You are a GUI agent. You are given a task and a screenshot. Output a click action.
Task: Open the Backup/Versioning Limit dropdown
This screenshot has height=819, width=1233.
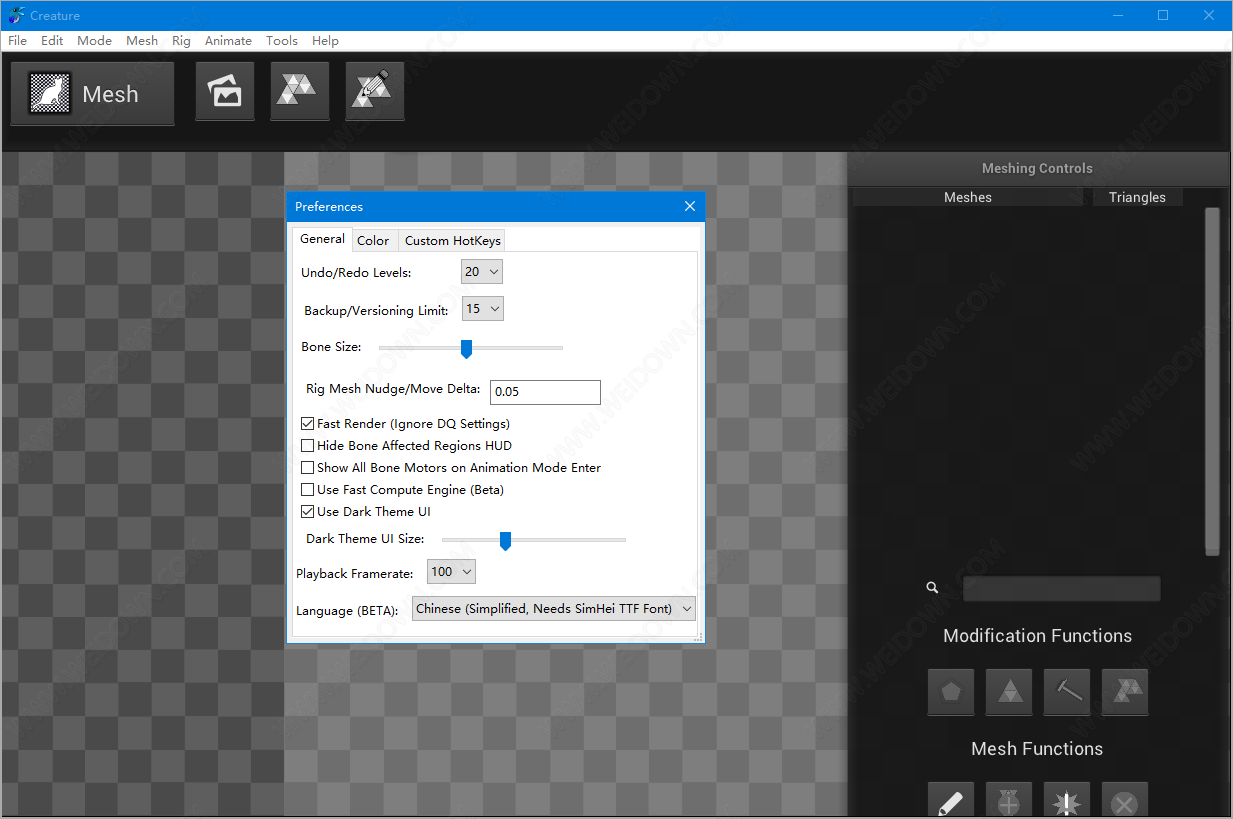[483, 309]
